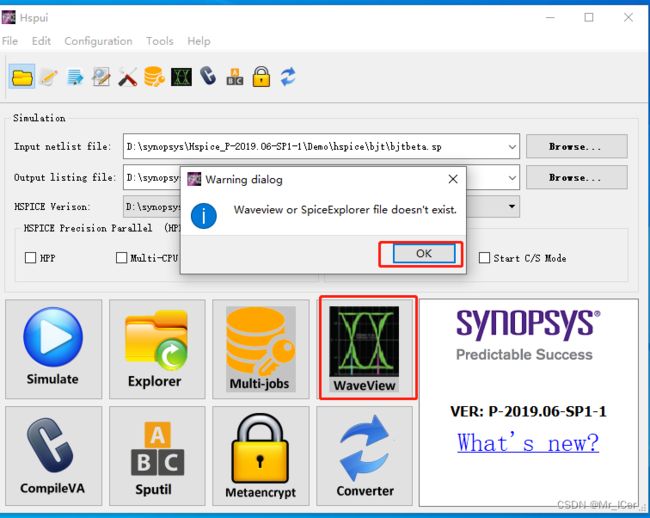Expand the Input netlist file dropdown
The width and height of the screenshot is (650, 518).
512,147
